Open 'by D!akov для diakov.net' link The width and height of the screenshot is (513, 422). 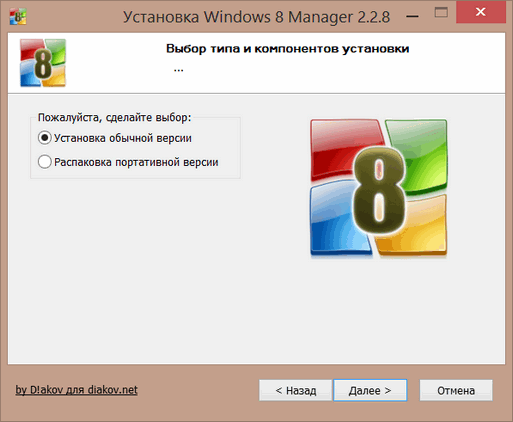(76, 390)
